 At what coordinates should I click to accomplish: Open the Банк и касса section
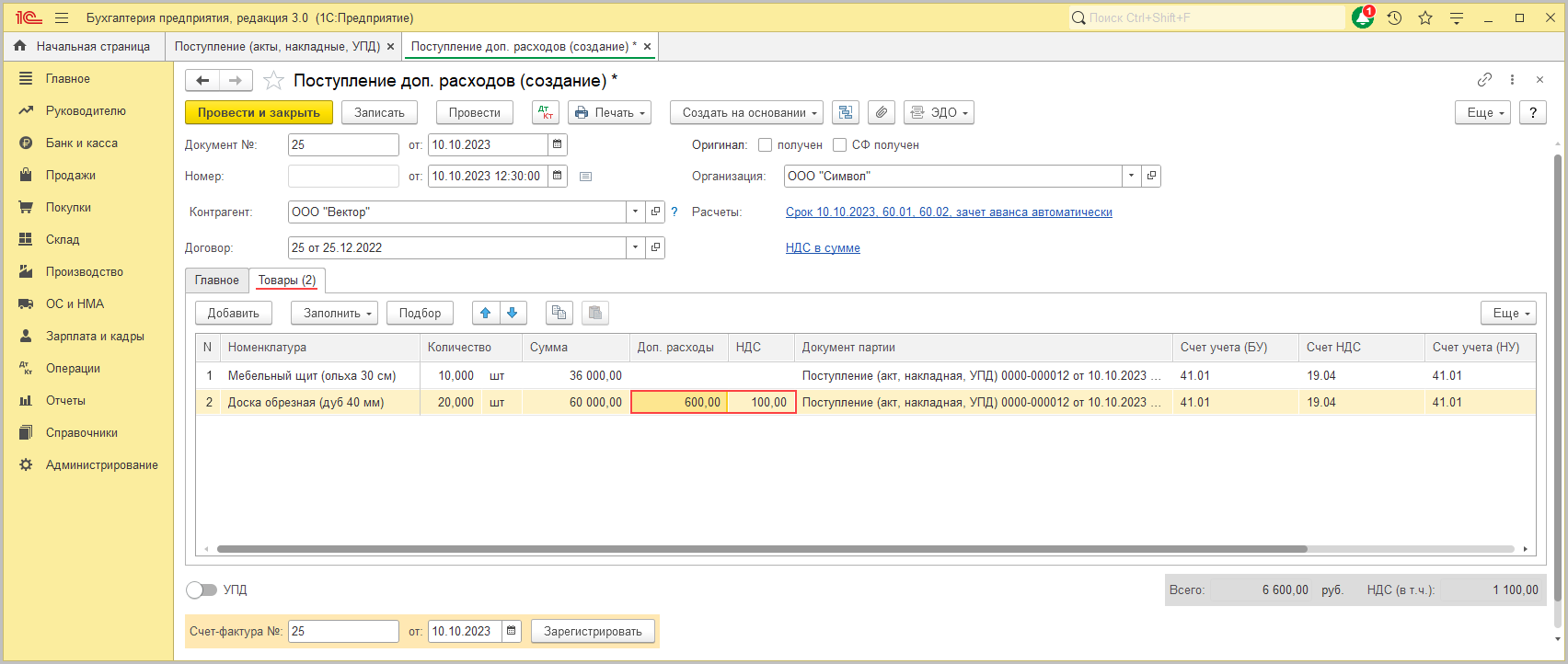pos(82,143)
